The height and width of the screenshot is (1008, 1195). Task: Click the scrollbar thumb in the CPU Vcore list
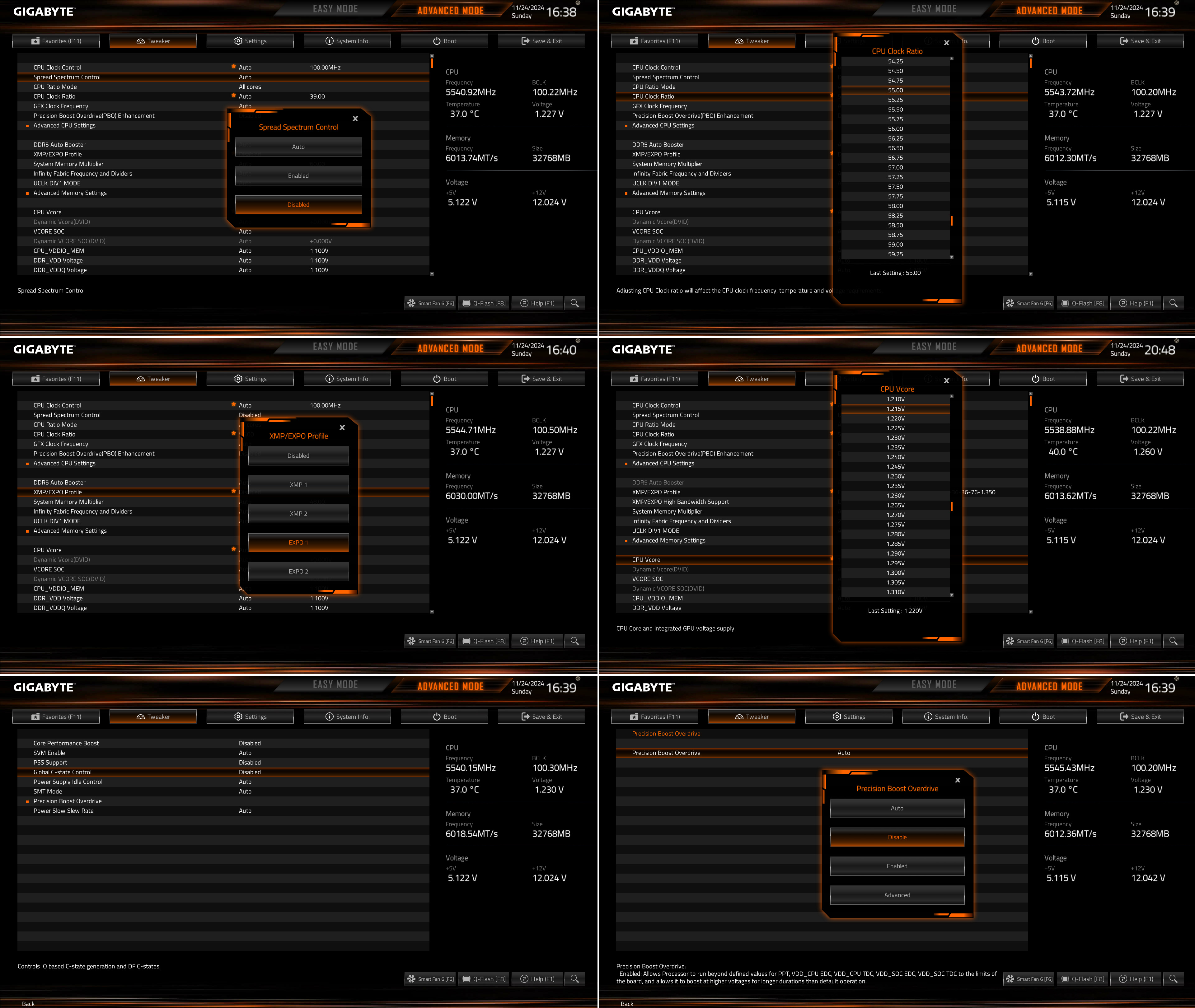pyautogui.click(x=952, y=506)
